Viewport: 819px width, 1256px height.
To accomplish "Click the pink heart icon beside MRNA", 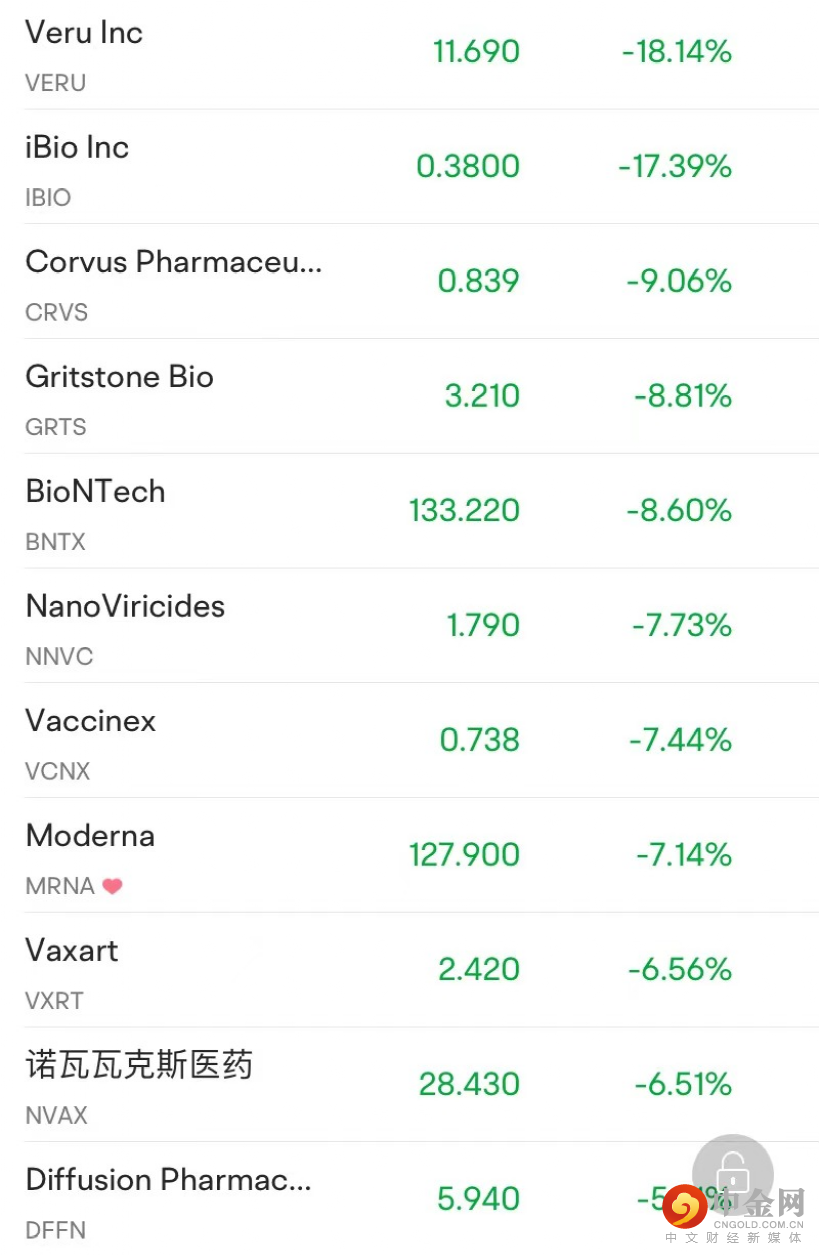I will click(x=112, y=886).
